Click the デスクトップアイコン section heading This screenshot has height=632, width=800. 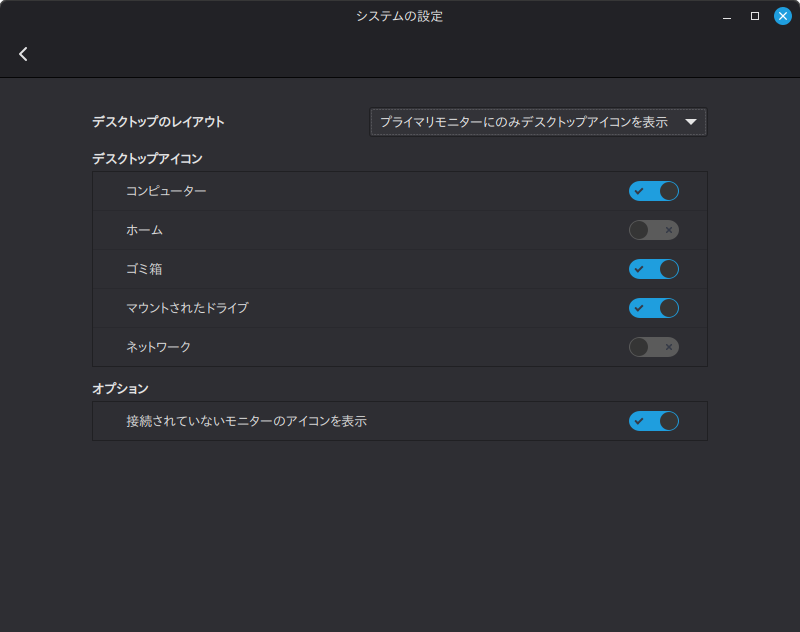(147, 158)
